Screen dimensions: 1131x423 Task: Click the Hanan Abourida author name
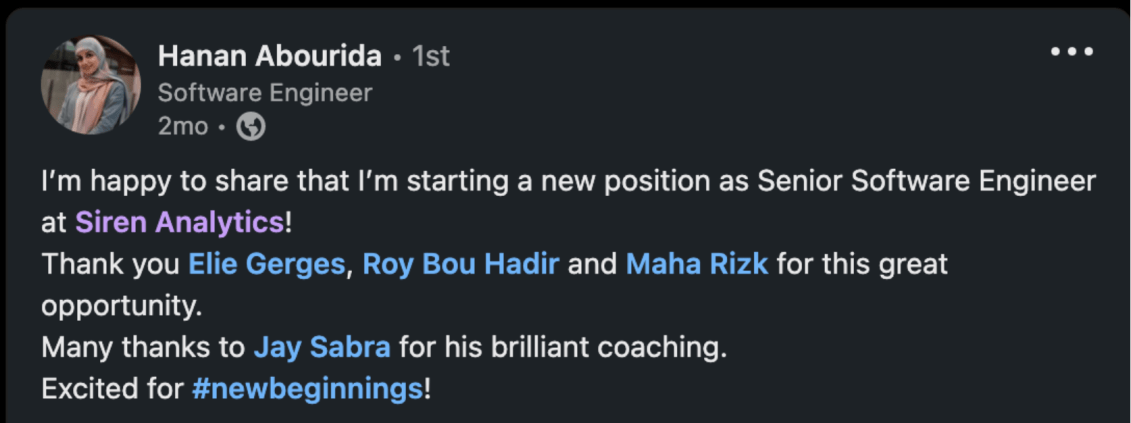(269, 57)
